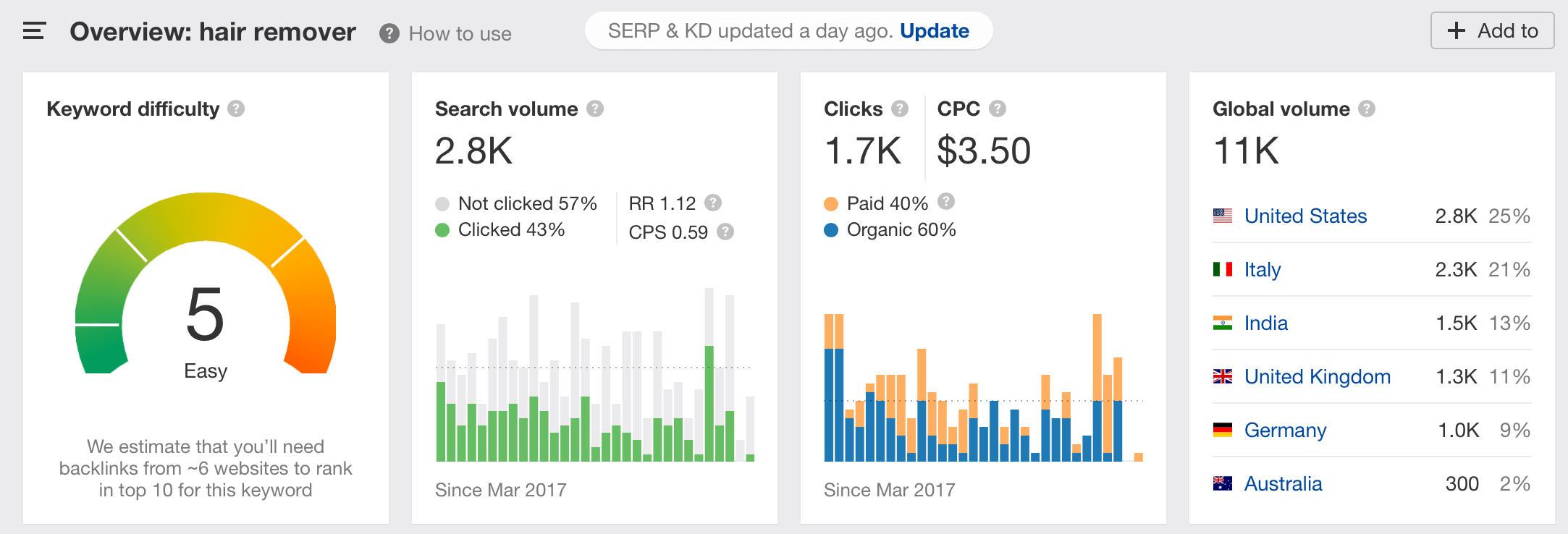Click the CPC help question mark
1568x534 pixels.
pos(998,109)
